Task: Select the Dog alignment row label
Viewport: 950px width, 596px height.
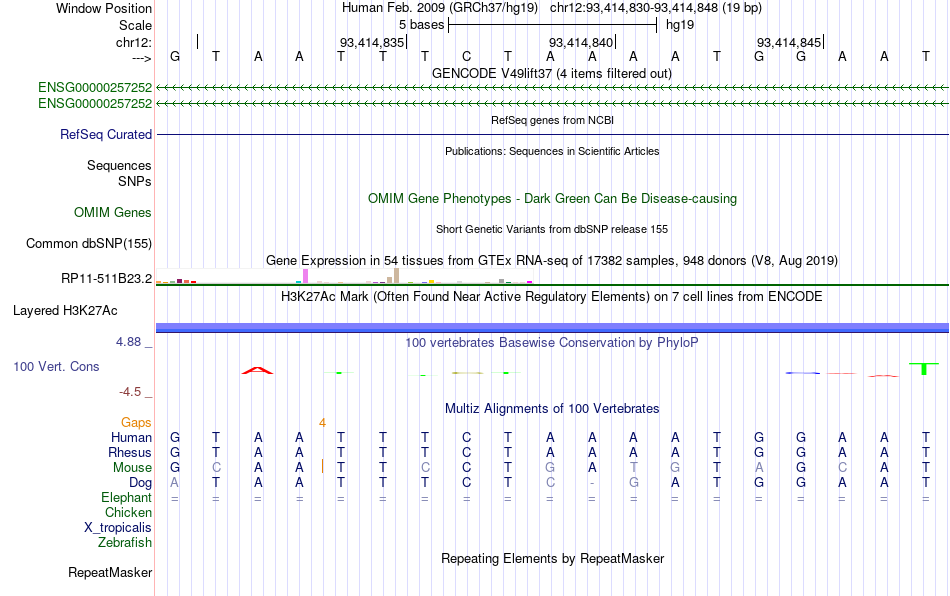Action: tap(140, 483)
